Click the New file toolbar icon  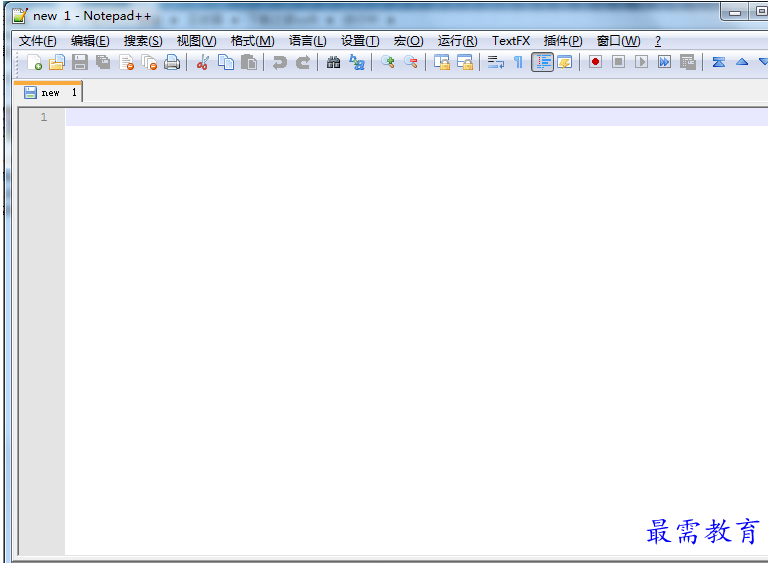[x=35, y=62]
